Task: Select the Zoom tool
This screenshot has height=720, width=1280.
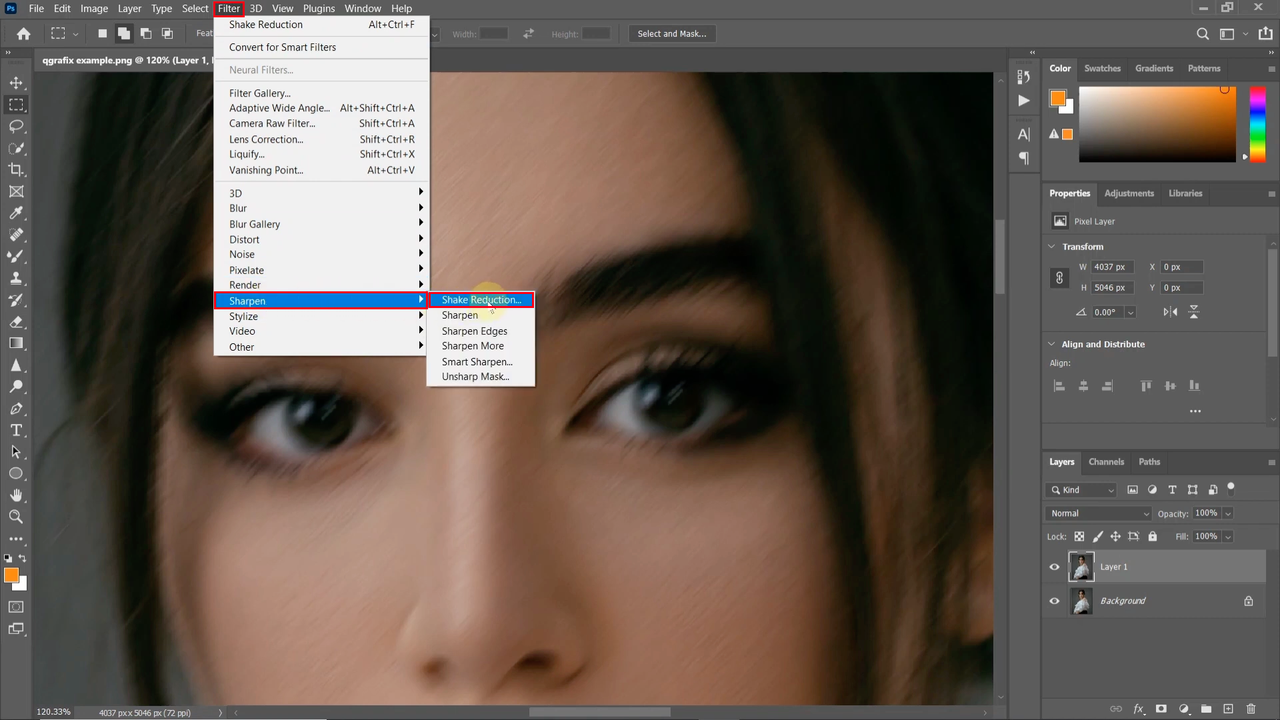Action: (16, 517)
